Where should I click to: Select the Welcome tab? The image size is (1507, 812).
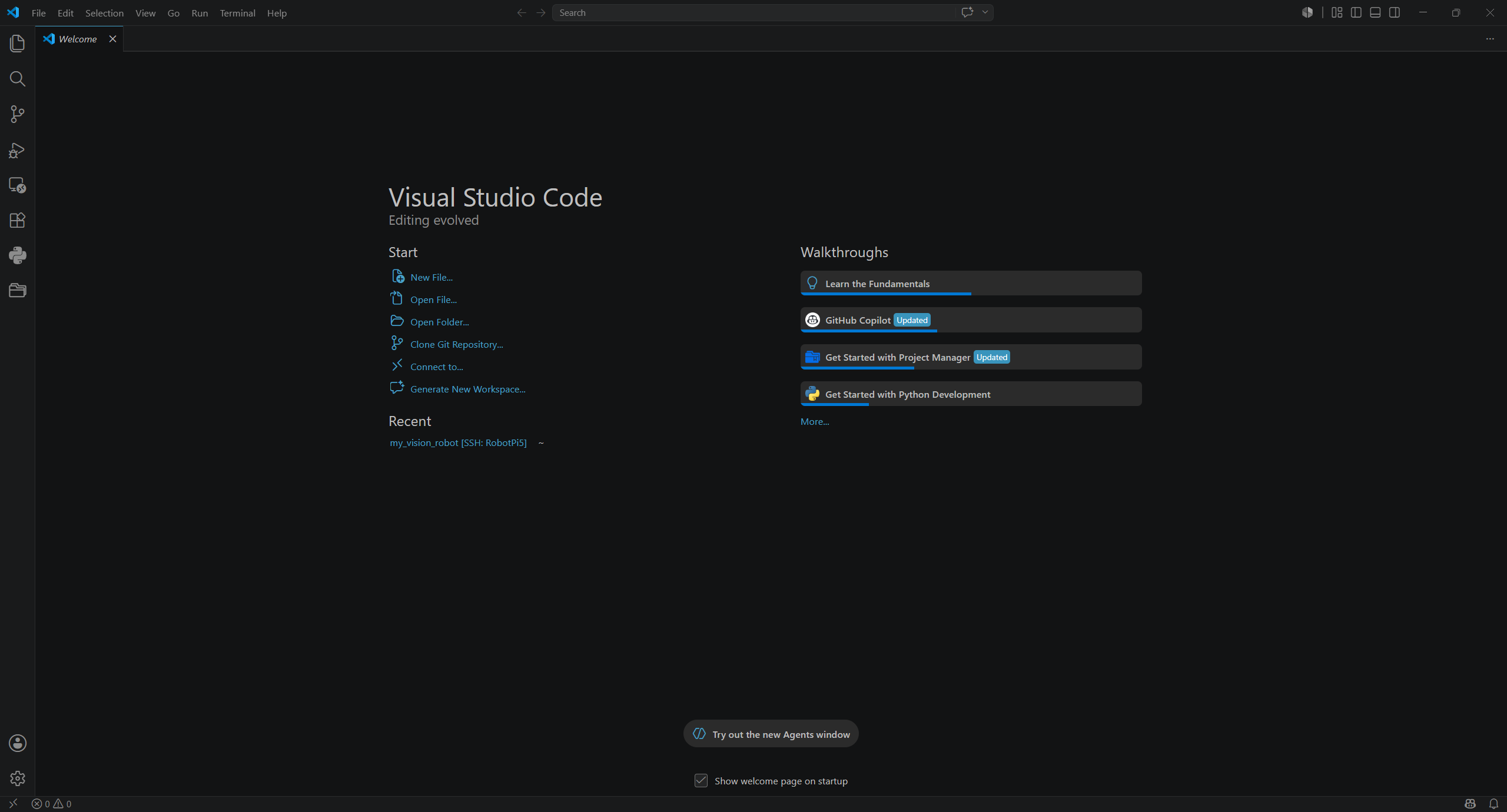pos(78,39)
